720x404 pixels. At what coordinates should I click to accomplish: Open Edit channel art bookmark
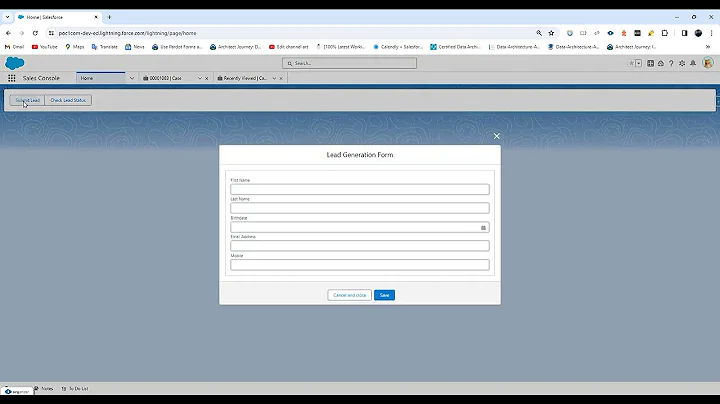tap(289, 47)
